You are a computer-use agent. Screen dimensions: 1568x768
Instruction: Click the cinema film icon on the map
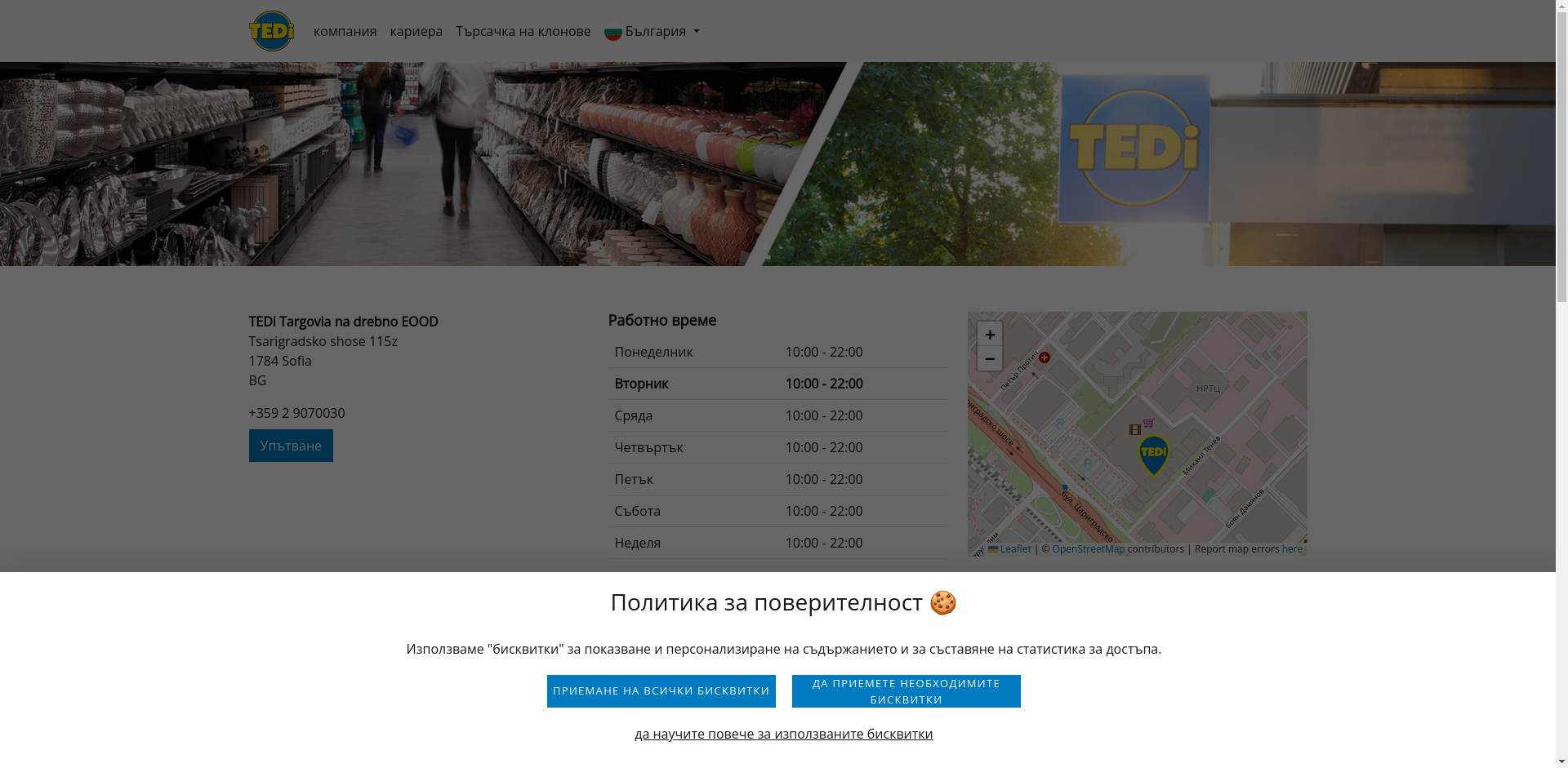click(1134, 430)
